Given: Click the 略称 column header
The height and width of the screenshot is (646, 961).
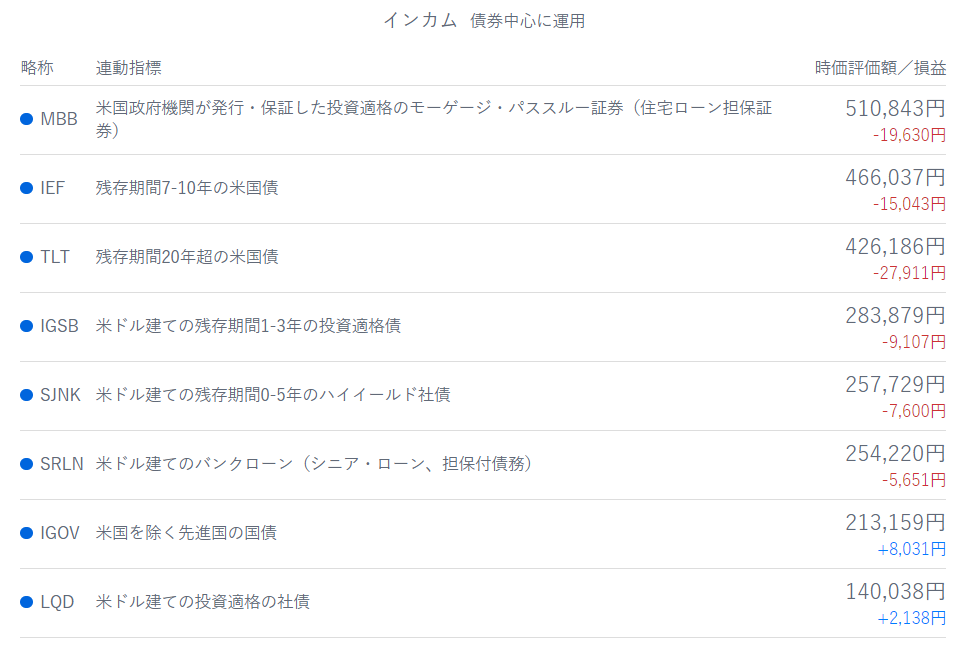Looking at the screenshot, I should pos(37,68).
